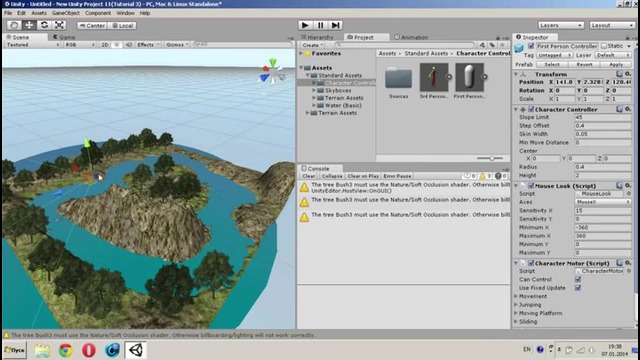640x360 pixels.
Task: Open the GameObject menu
Action: click(x=66, y=13)
